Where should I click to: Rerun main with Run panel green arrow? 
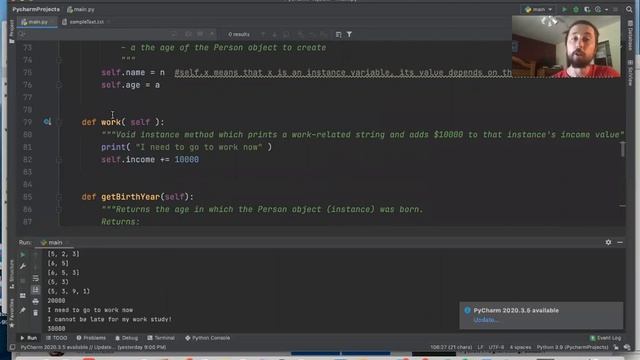[x=23, y=255]
